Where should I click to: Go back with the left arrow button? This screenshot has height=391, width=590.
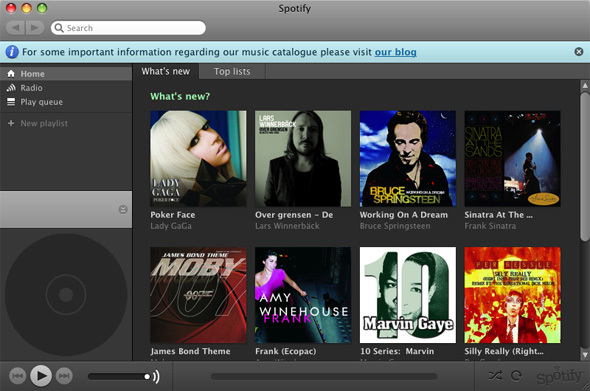click(x=15, y=28)
